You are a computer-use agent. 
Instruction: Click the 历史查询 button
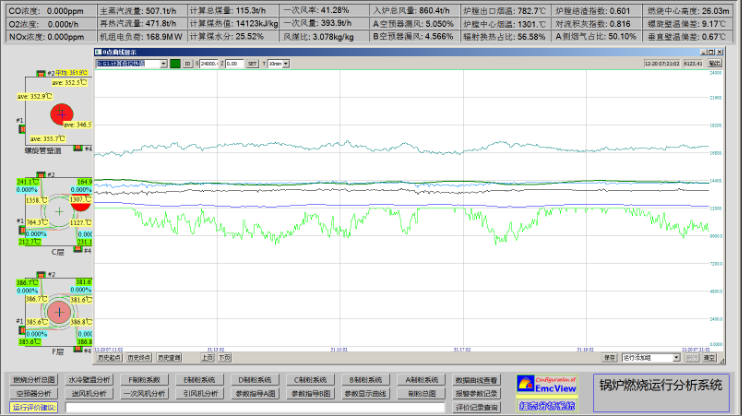click(x=169, y=357)
